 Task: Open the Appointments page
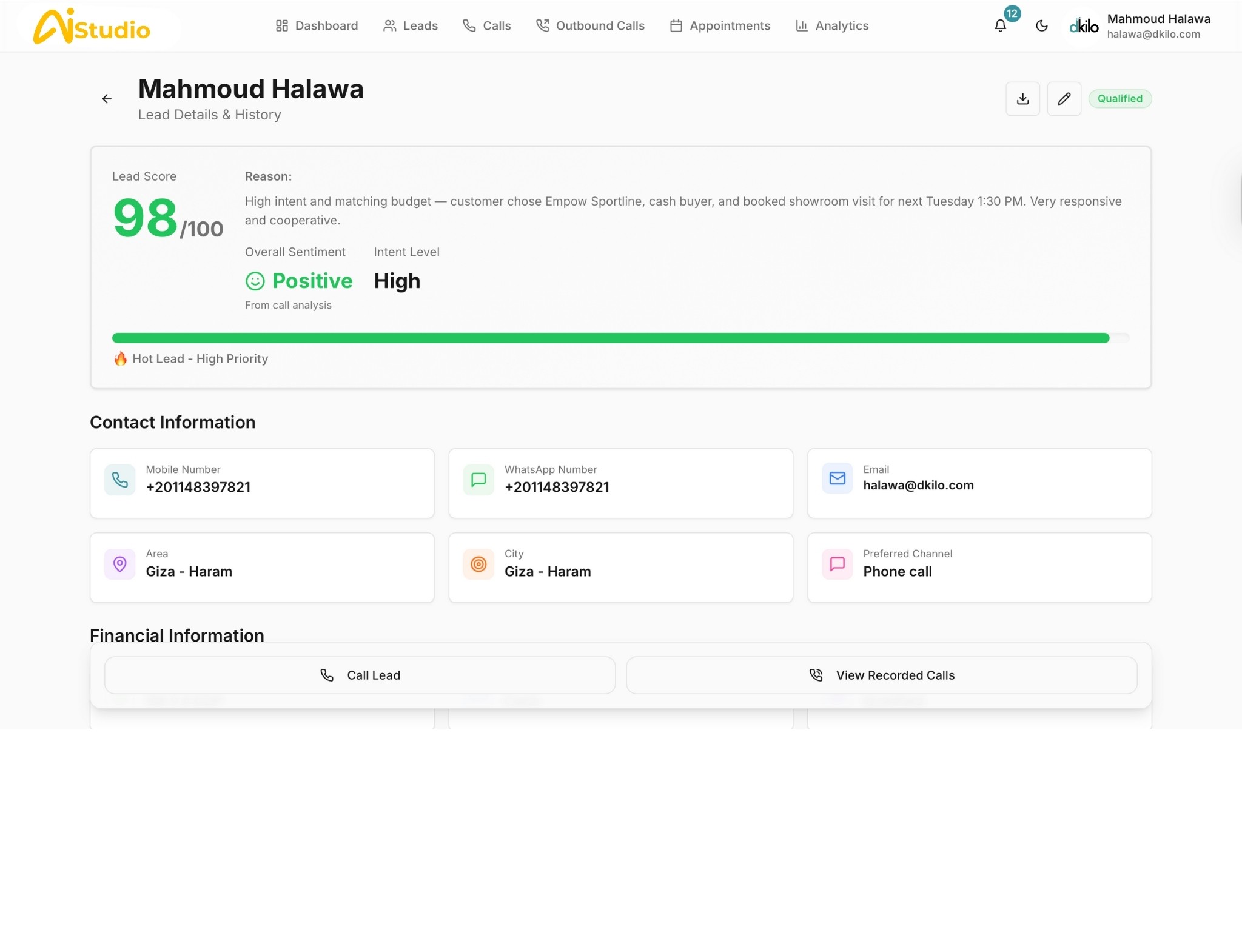pyautogui.click(x=720, y=26)
